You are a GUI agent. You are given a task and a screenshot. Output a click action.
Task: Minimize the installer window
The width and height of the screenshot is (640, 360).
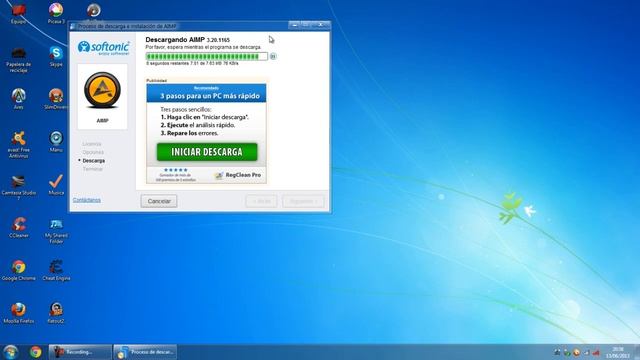[x=294, y=25]
